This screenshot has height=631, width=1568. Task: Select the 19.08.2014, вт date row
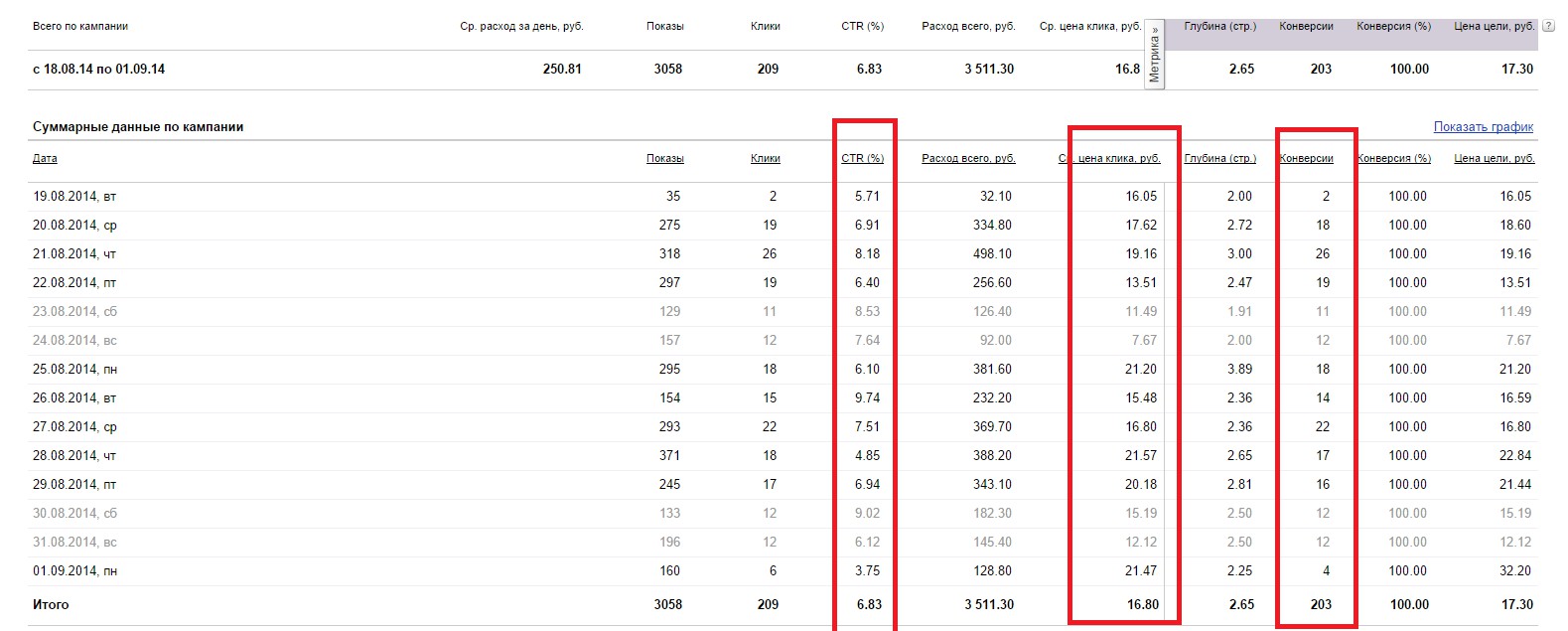point(74,197)
